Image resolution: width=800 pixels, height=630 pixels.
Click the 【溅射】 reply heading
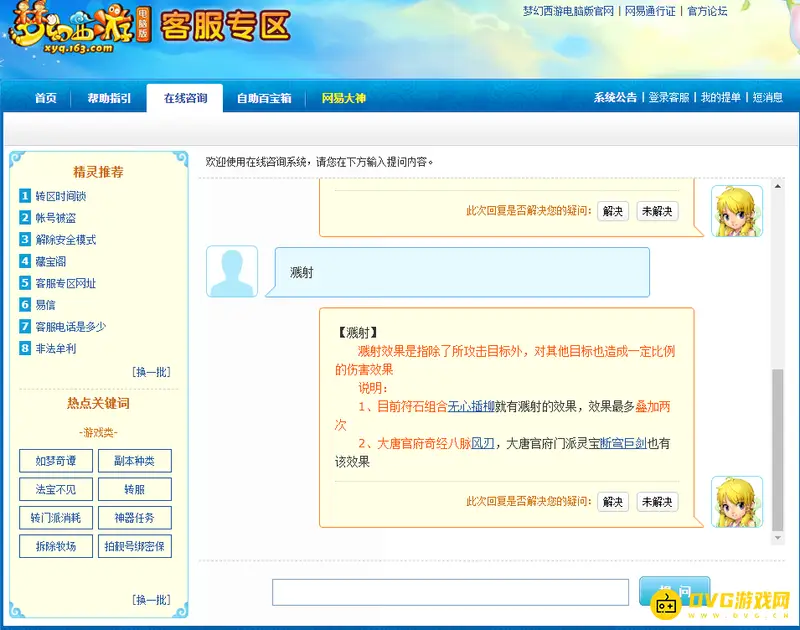pos(358,333)
